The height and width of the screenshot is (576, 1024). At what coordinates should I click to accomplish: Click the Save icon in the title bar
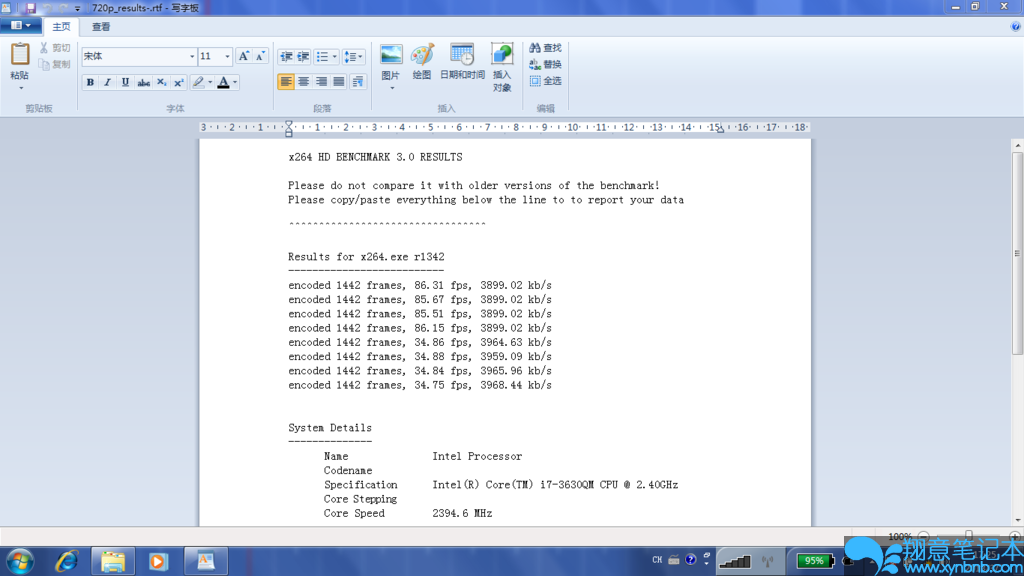30,8
